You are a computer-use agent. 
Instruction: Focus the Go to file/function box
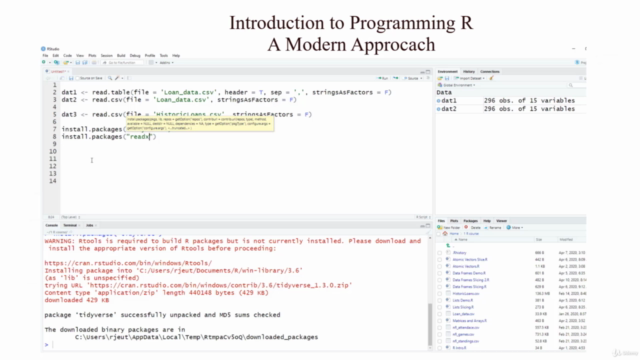coord(122,62)
